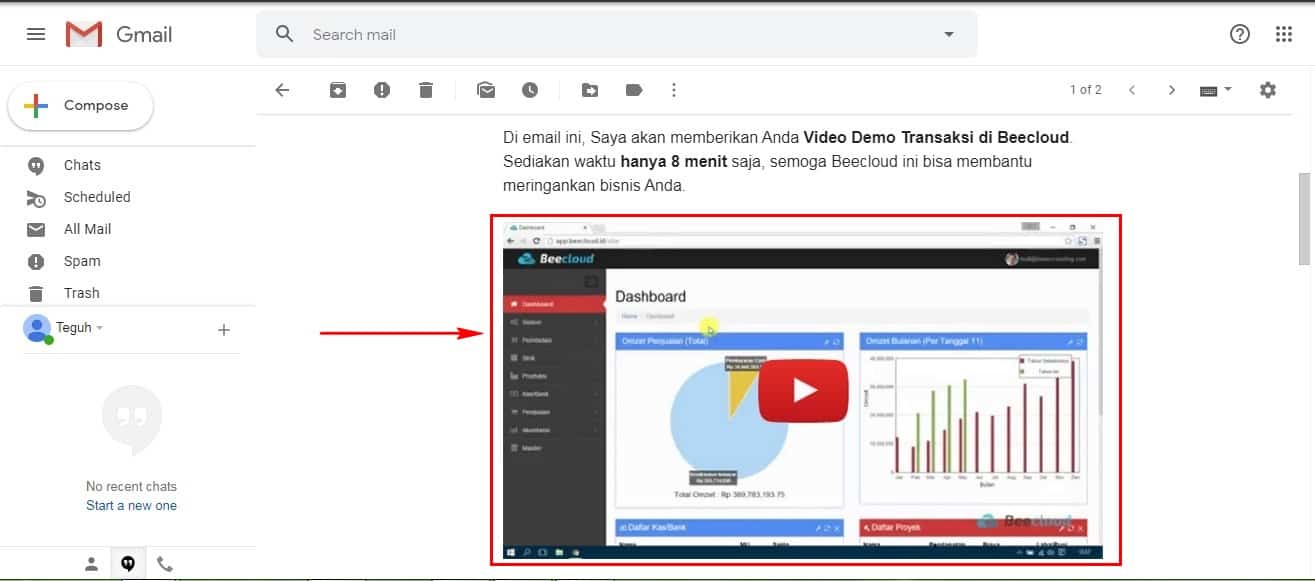Delete this email with trash icon
Viewport: 1315px width, 581px height.
tap(426, 90)
